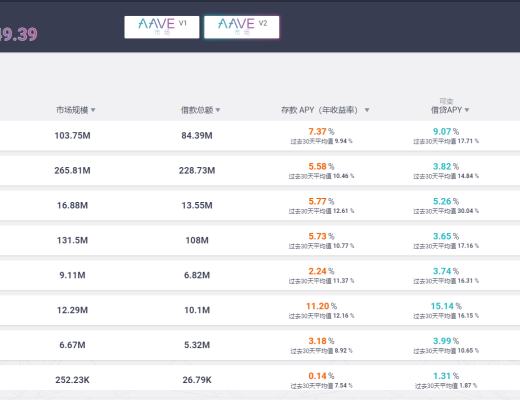Click the 3.65% borrow APY value
520x400 pixels.
click(x=446, y=236)
